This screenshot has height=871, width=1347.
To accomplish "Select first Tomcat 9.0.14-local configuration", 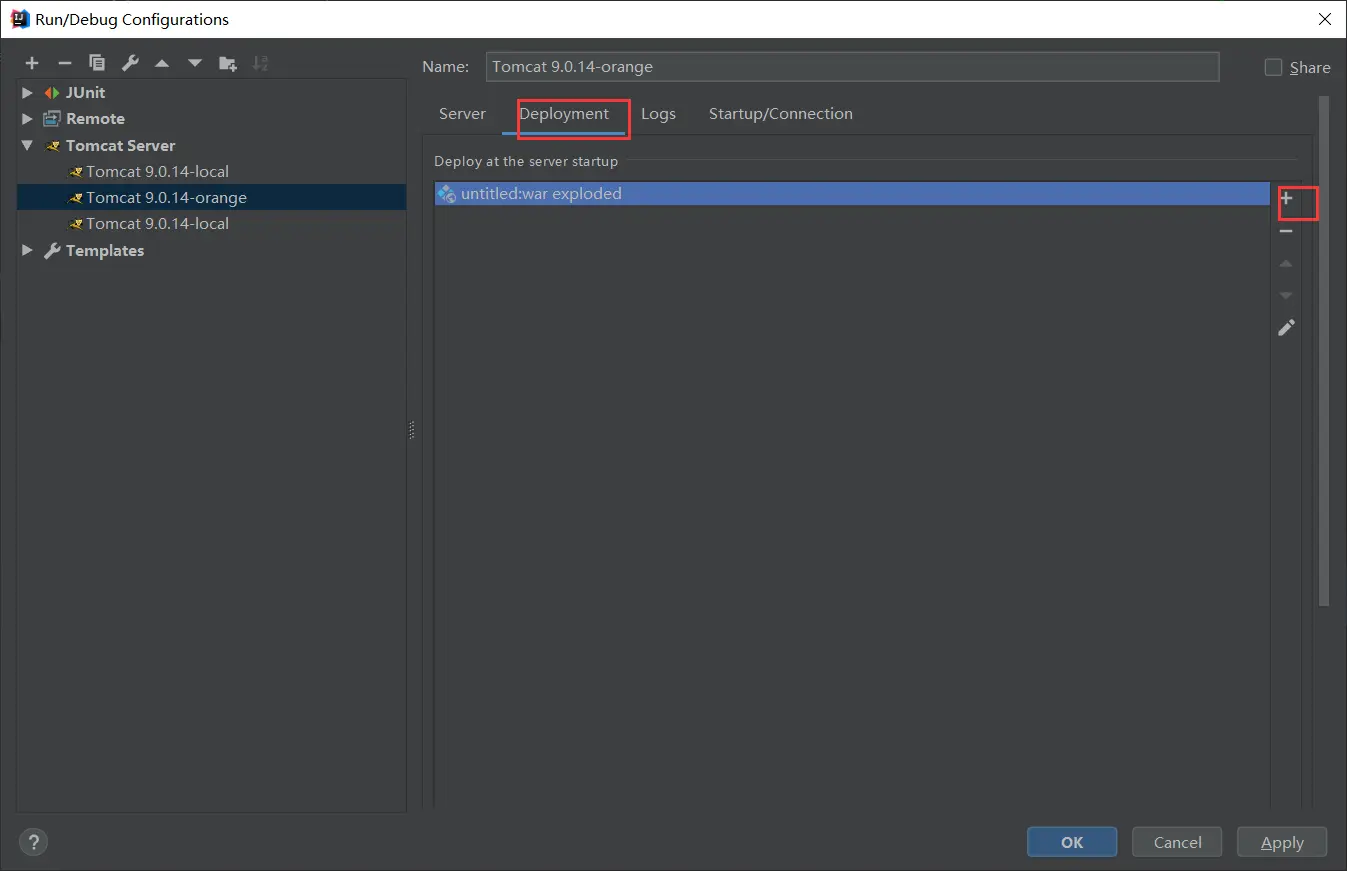I will [157, 171].
